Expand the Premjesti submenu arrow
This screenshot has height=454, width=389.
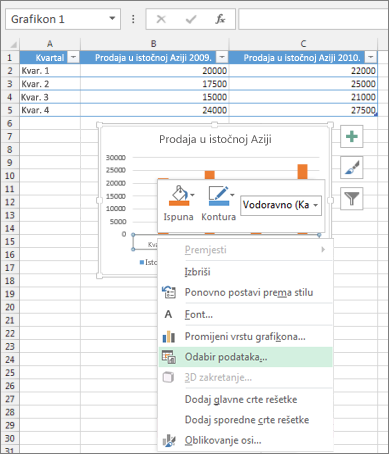point(323,249)
